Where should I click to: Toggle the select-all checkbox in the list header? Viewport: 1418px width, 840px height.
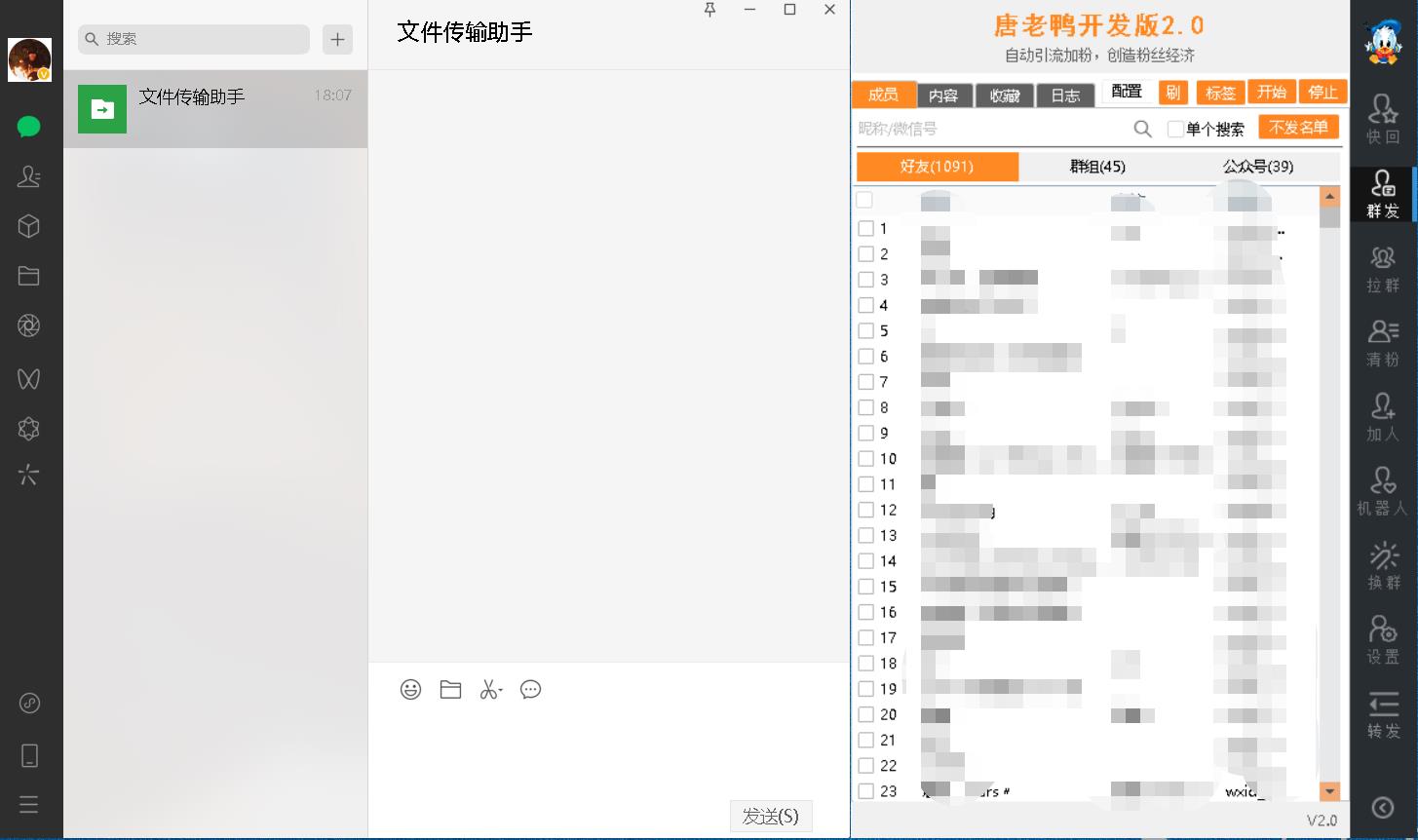(864, 200)
